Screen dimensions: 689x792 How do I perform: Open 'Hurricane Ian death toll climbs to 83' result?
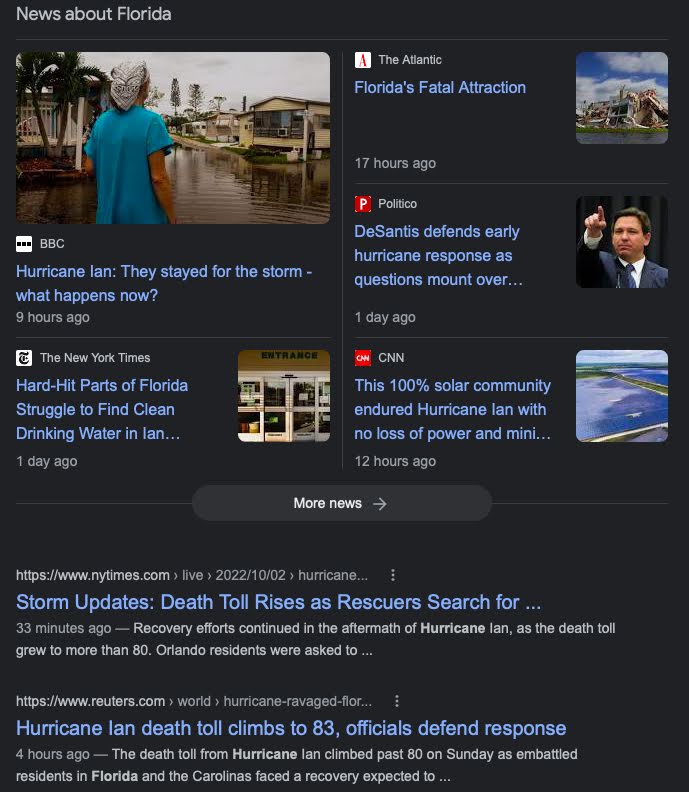coord(291,728)
